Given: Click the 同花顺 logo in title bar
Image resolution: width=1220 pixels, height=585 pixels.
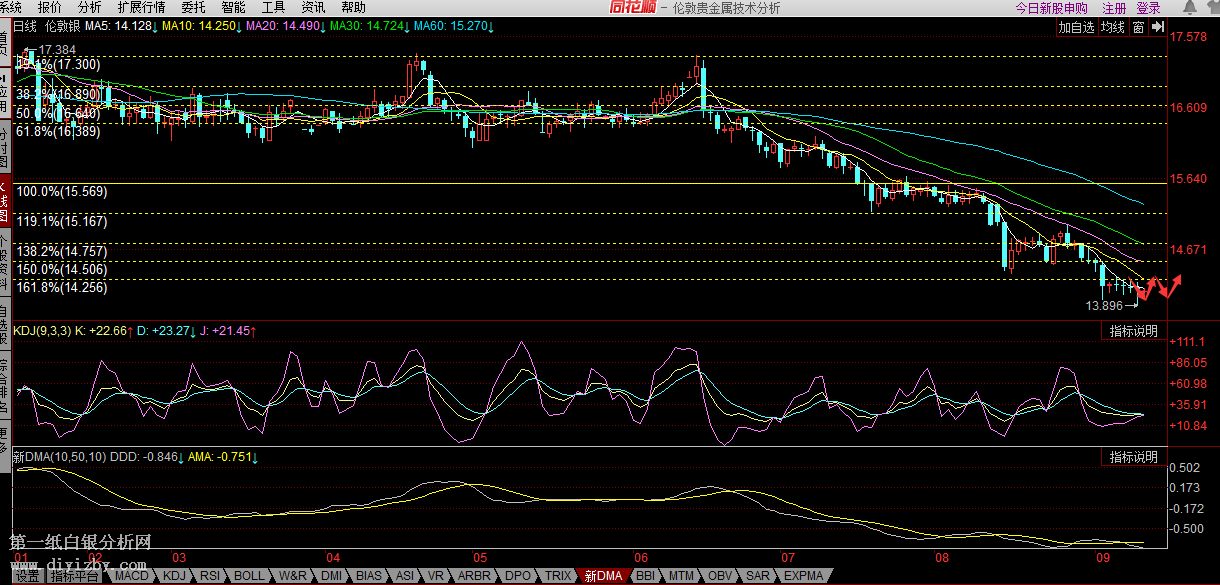Looking at the screenshot, I should pos(635,8).
